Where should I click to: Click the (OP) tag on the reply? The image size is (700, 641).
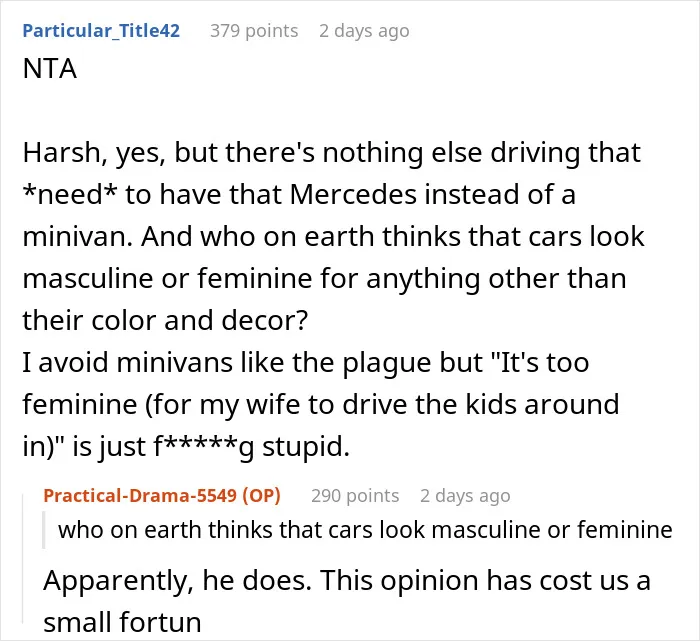[x=262, y=495]
